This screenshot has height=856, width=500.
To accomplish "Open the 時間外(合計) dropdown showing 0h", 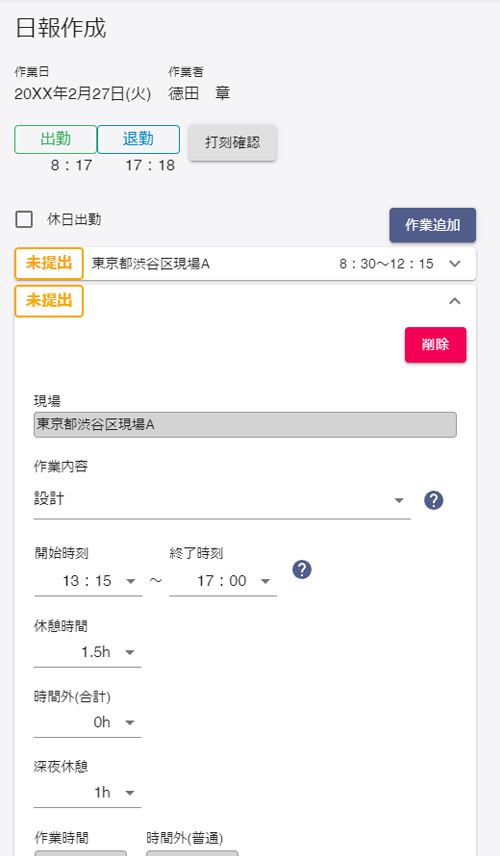I will coord(87,722).
